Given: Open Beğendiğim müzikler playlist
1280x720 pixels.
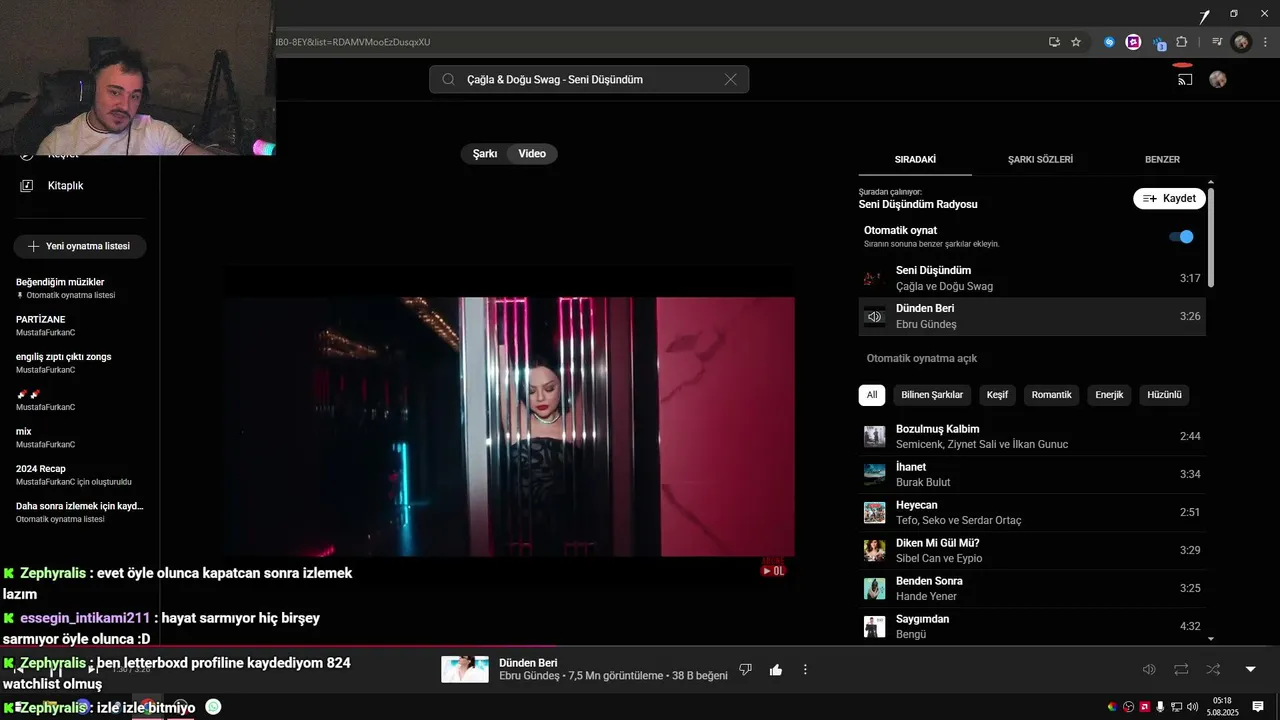Looking at the screenshot, I should (x=80, y=288).
